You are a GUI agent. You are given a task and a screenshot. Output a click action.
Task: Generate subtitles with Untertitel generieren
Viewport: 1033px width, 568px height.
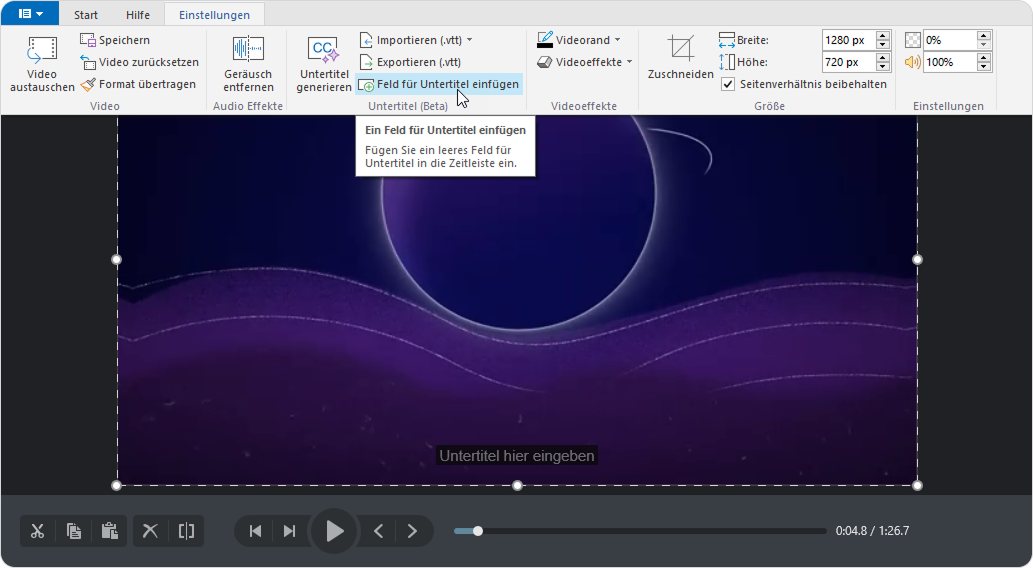323,64
